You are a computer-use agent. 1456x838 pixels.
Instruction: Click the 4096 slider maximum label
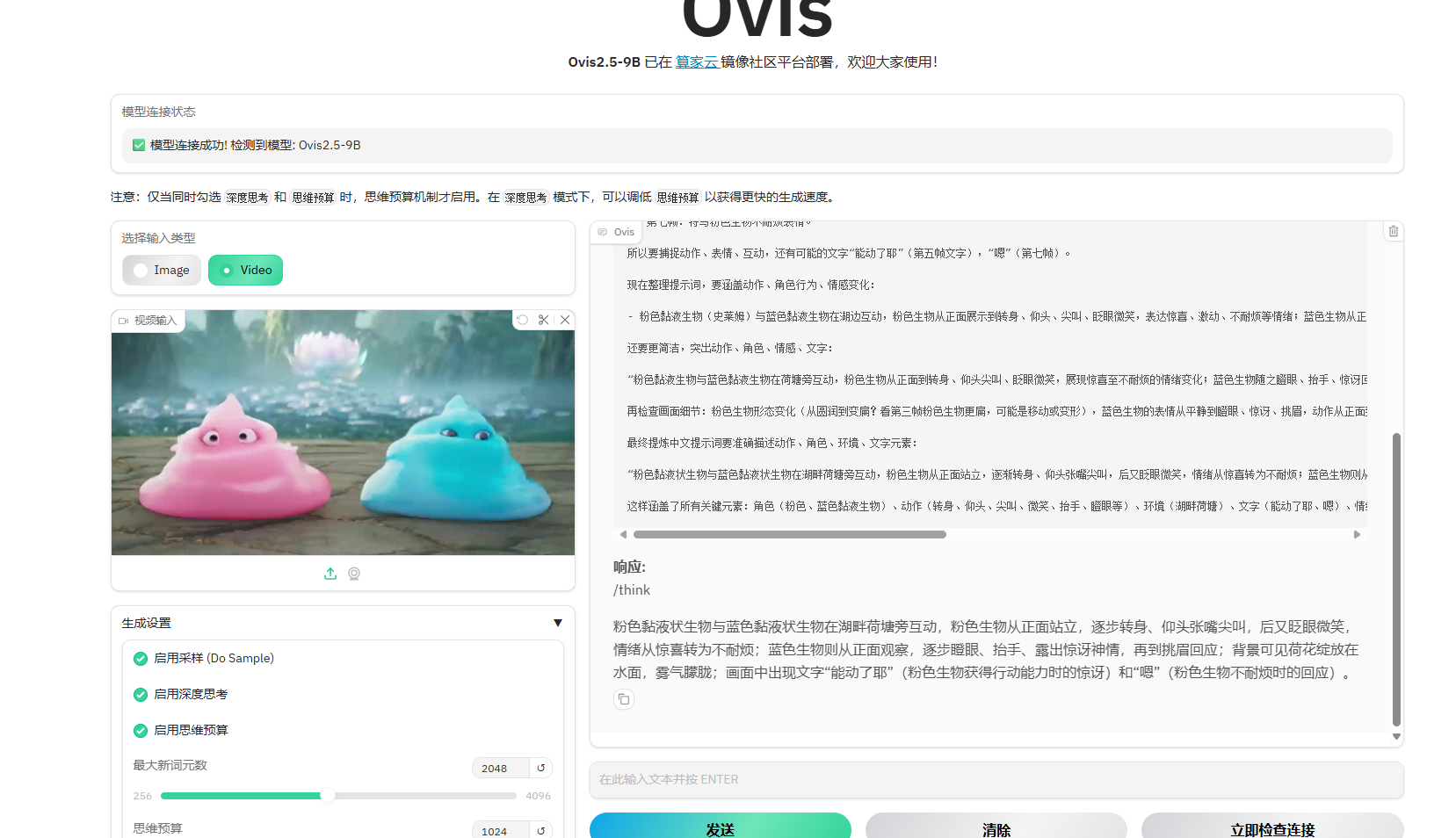[538, 796]
